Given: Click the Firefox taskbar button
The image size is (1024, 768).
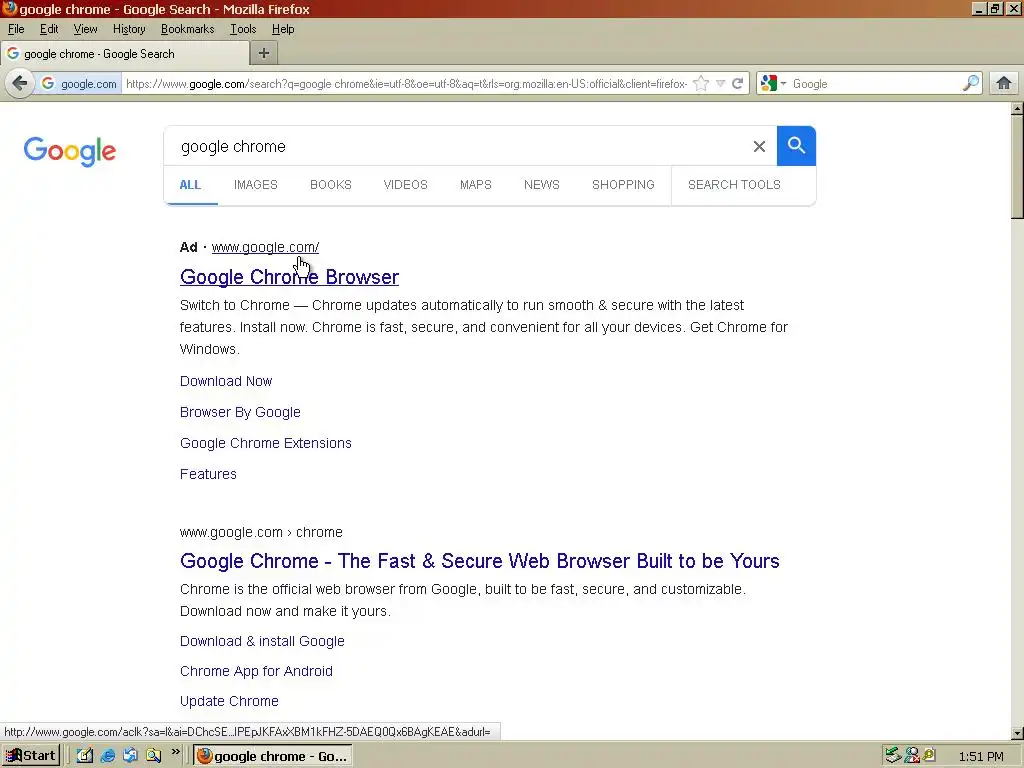Looking at the screenshot, I should 273,756.
